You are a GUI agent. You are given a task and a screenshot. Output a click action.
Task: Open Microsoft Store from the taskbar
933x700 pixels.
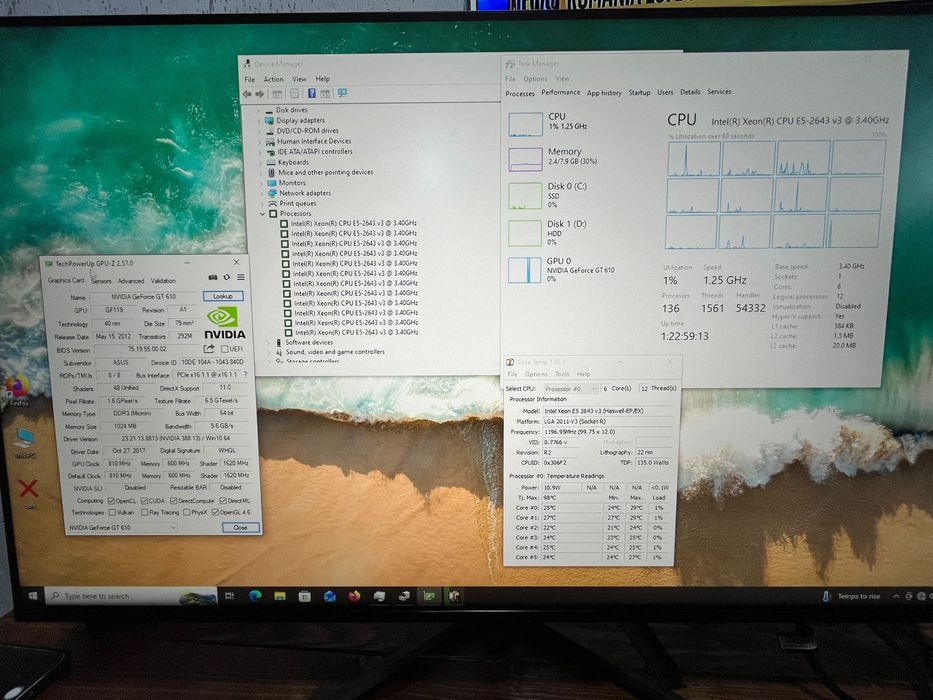click(305, 596)
